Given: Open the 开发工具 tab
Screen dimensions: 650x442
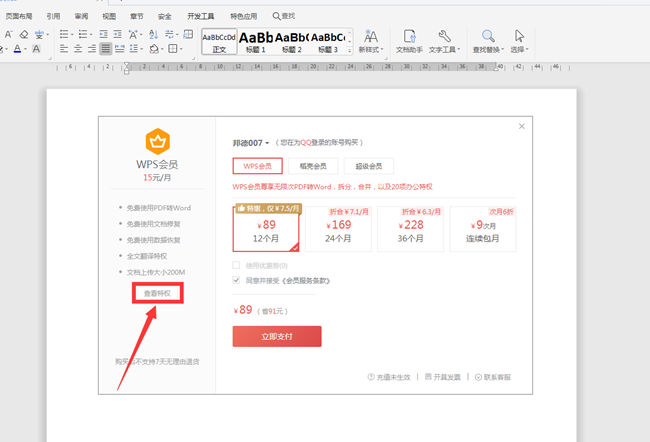Looking at the screenshot, I should (201, 16).
